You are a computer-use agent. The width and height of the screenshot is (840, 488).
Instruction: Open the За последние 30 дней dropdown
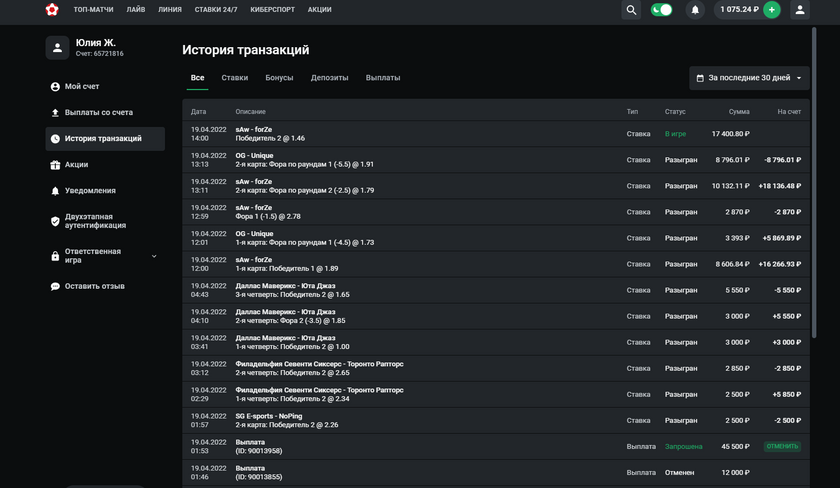click(x=749, y=78)
